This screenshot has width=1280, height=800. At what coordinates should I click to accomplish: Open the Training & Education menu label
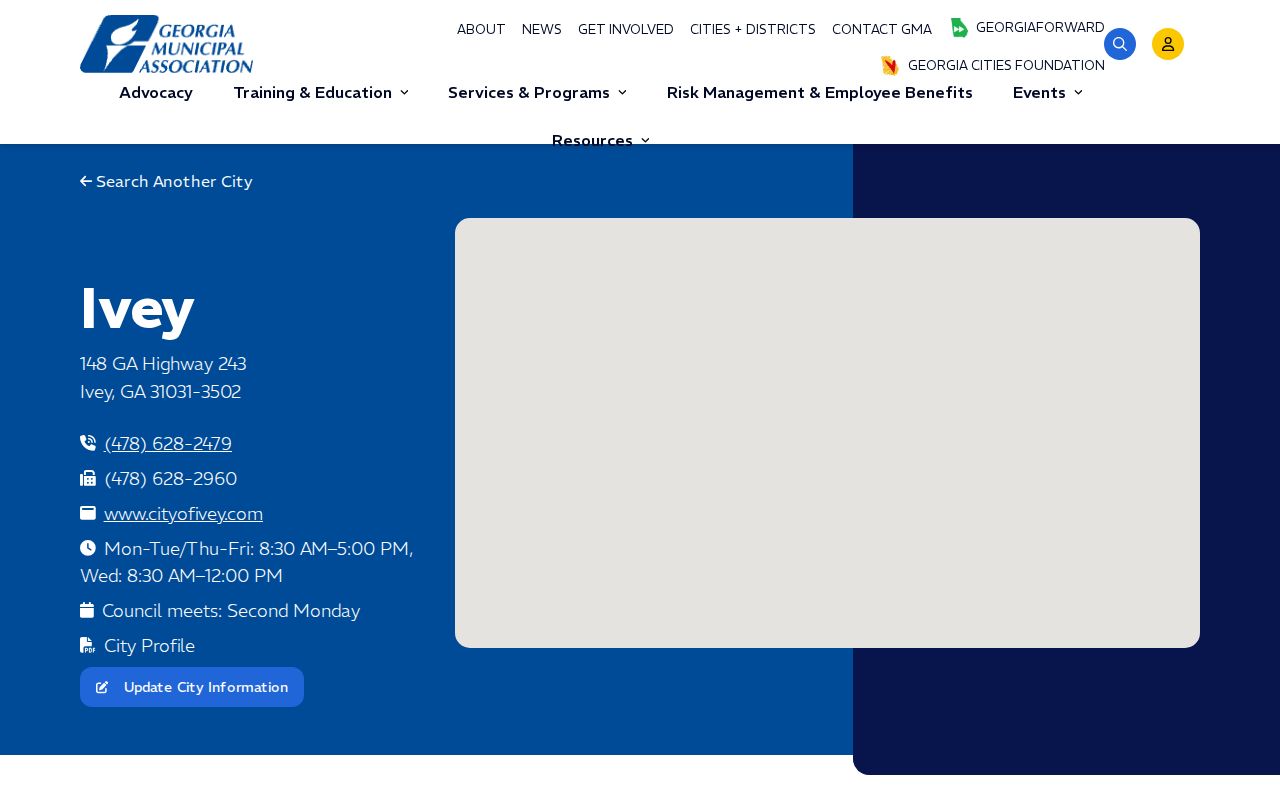pyautogui.click(x=312, y=93)
